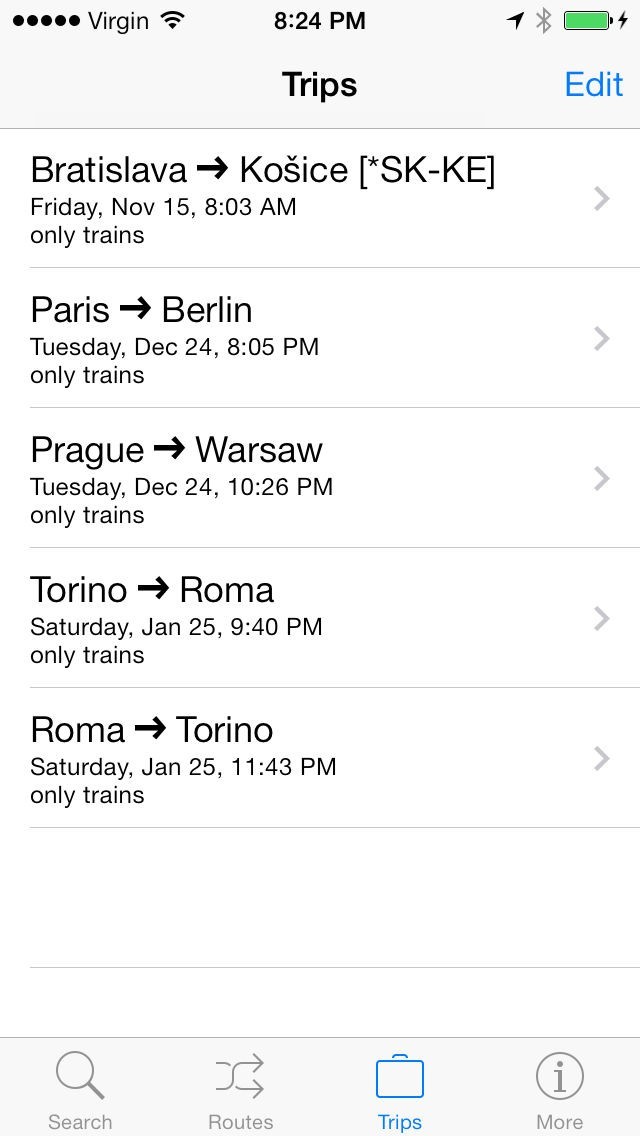Open chevron for Roma to Torino trip
This screenshot has height=1136, width=640.
tap(601, 759)
